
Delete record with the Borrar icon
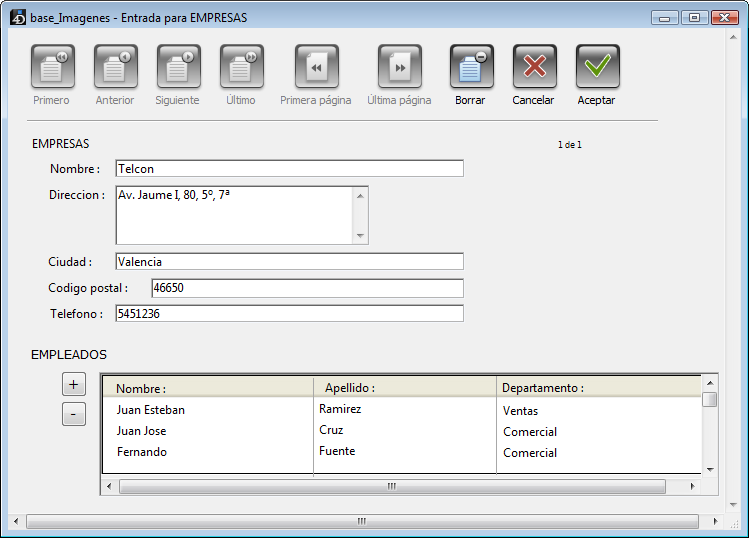coord(471,67)
